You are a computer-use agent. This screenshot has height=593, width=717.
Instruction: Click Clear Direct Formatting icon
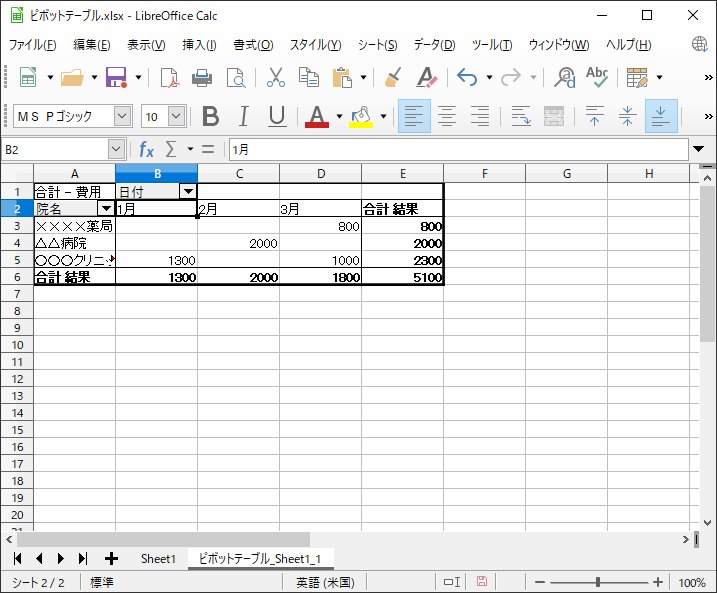click(427, 77)
